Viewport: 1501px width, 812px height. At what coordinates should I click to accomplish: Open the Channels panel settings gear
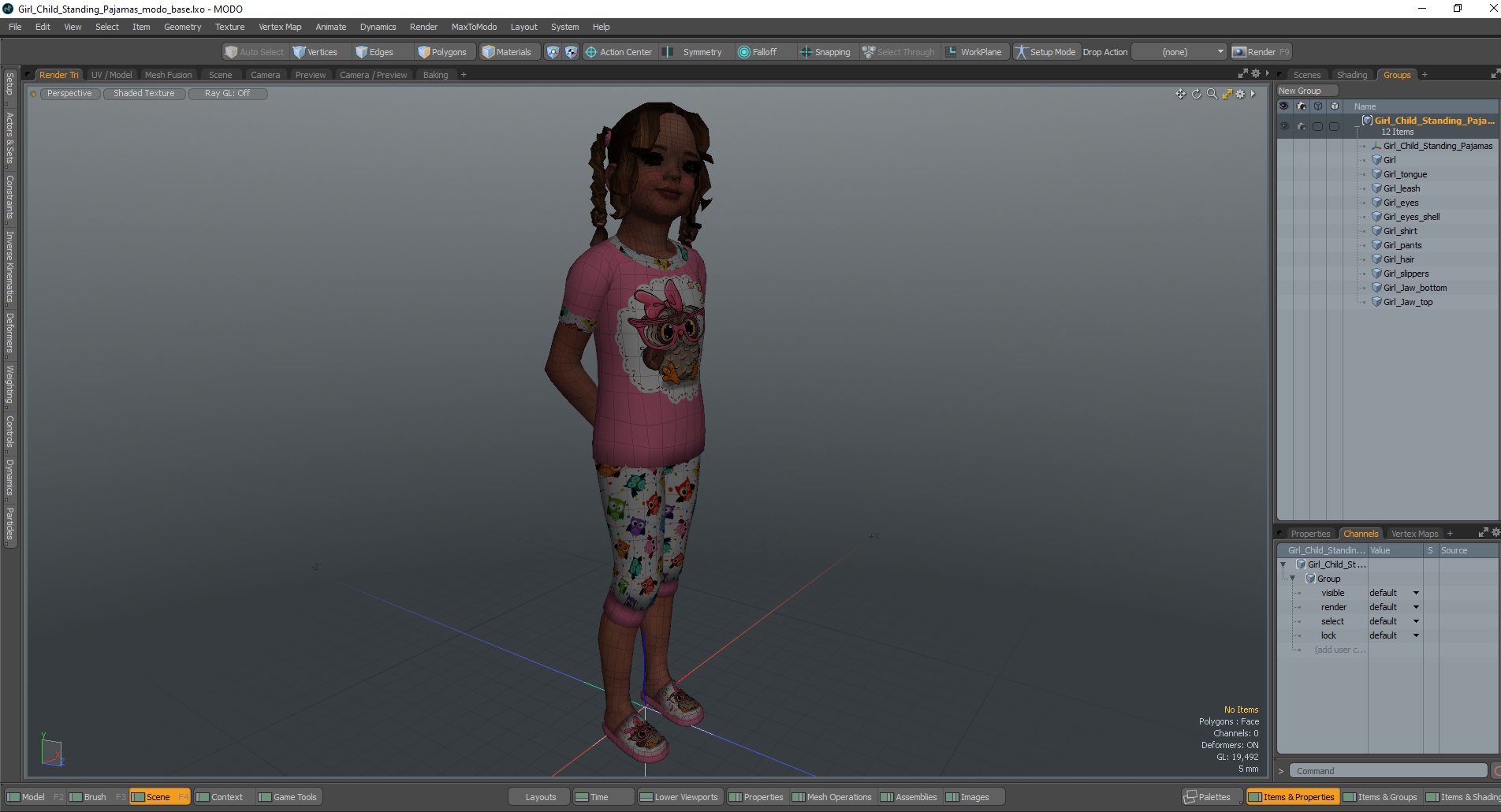point(1495,533)
